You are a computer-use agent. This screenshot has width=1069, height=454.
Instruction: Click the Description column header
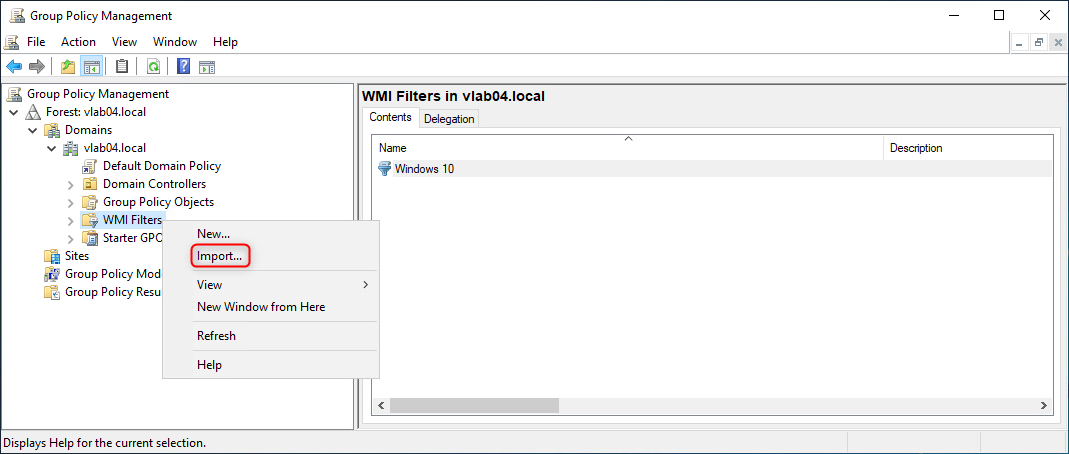[916, 148]
